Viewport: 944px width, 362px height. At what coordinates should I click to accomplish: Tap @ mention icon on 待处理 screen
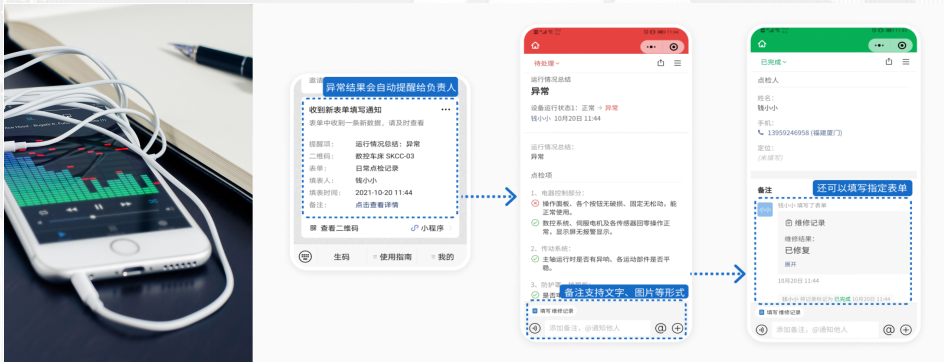pyautogui.click(x=660, y=328)
